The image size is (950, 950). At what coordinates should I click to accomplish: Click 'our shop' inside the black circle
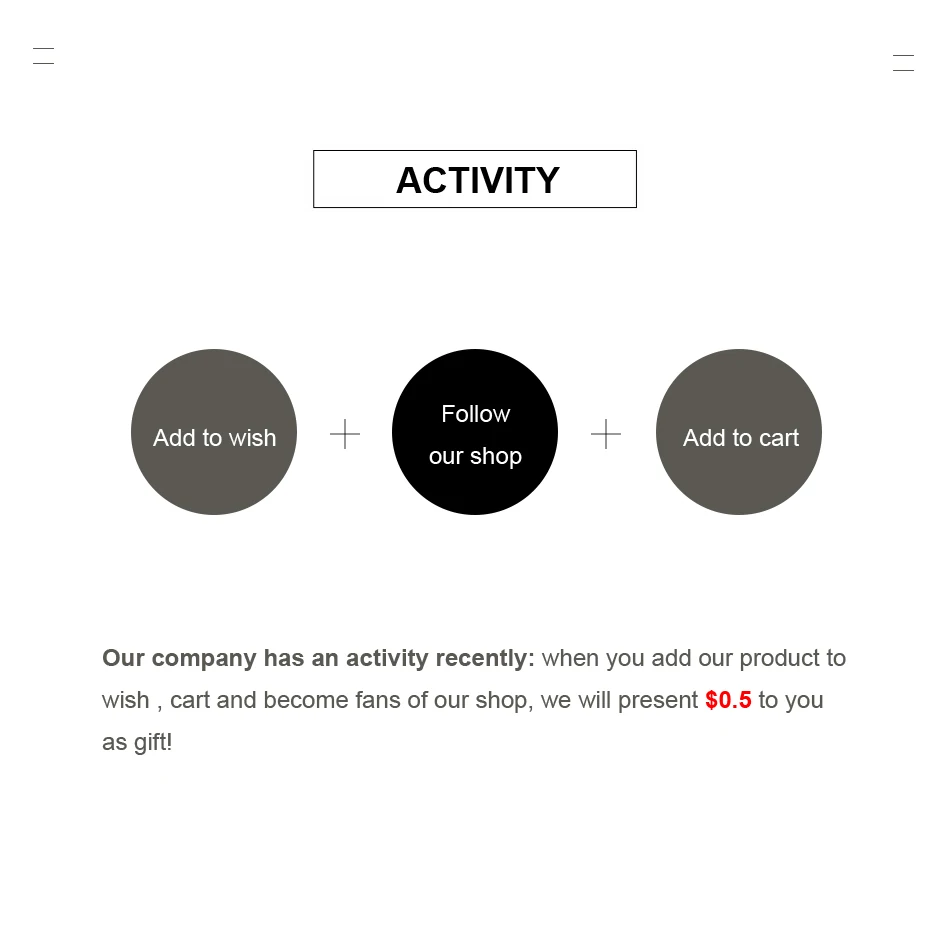(476, 457)
